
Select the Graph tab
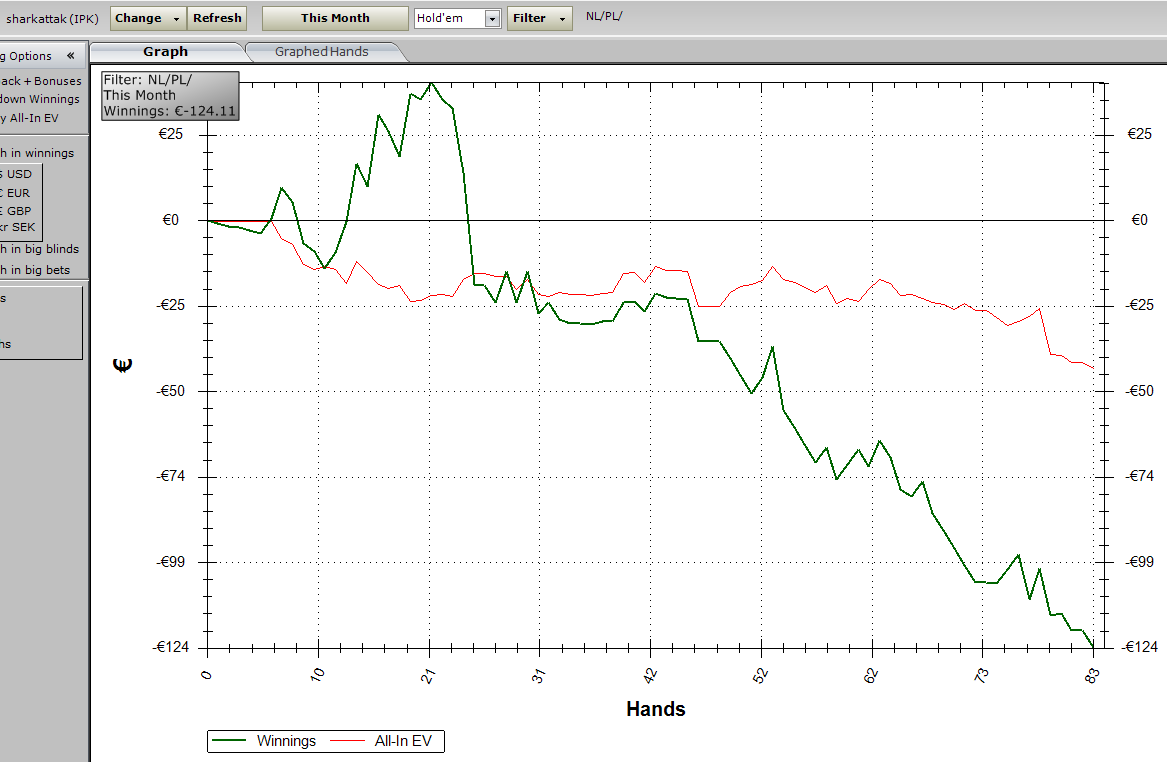pos(165,51)
